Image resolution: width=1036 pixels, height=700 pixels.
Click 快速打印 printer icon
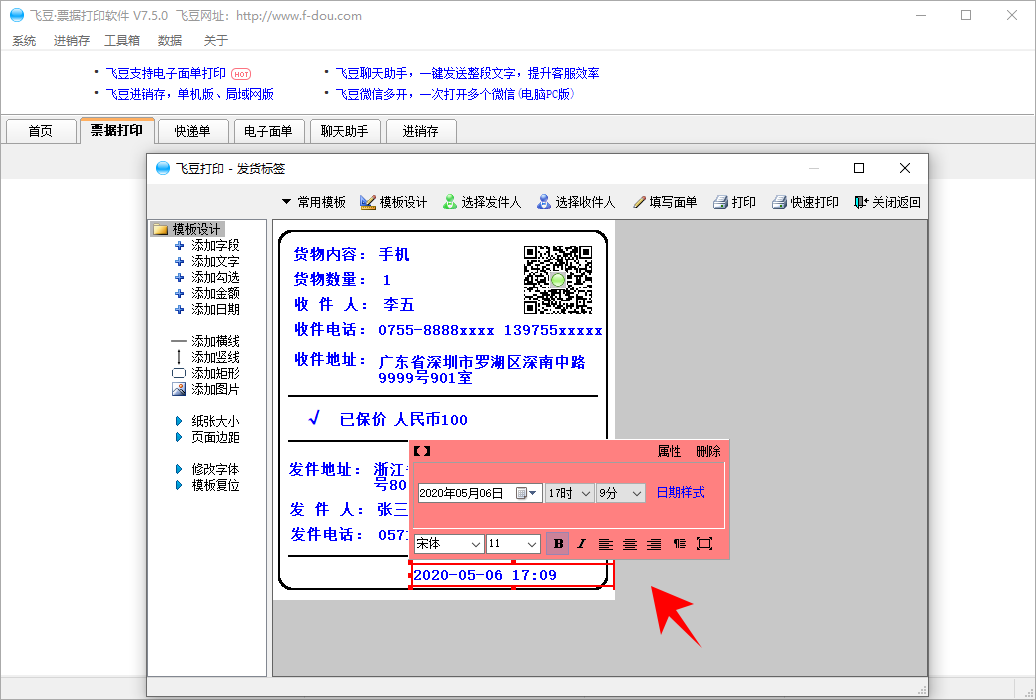click(780, 202)
